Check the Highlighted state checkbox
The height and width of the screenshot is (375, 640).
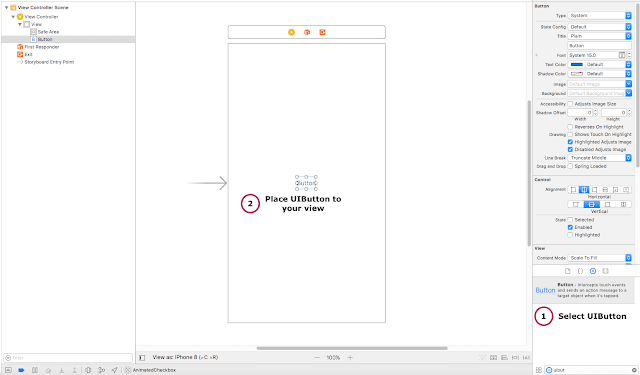570,235
